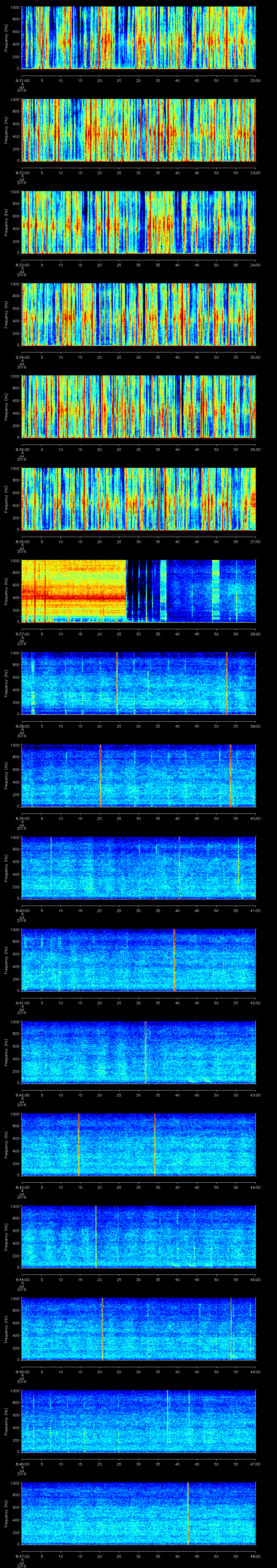Click the "8:44:00" start time label
This screenshot has width=277, height=1568.
point(22,1279)
